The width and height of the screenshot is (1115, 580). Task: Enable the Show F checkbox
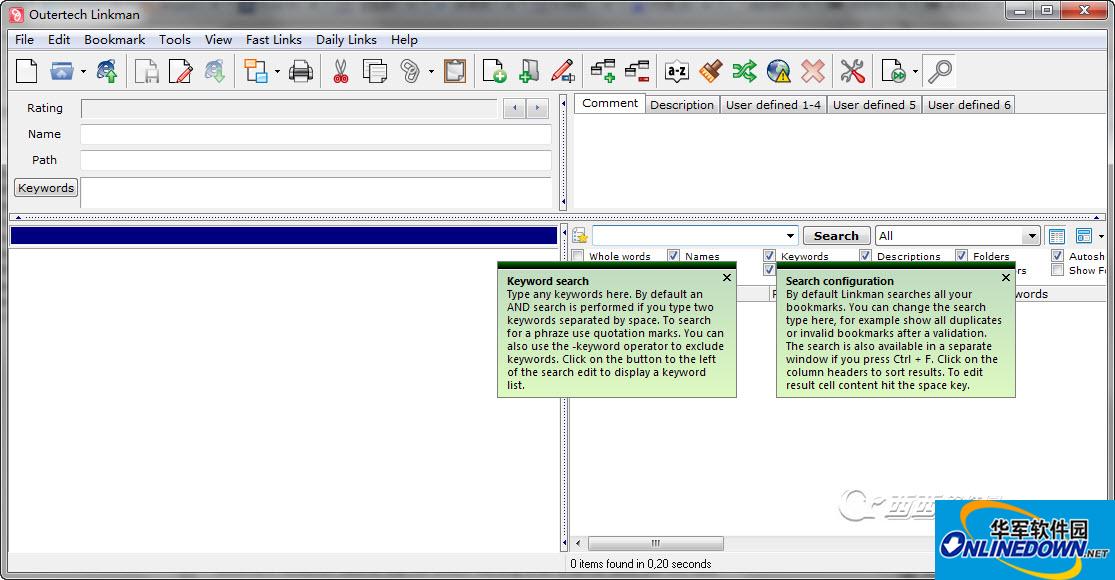pyautogui.click(x=1057, y=270)
